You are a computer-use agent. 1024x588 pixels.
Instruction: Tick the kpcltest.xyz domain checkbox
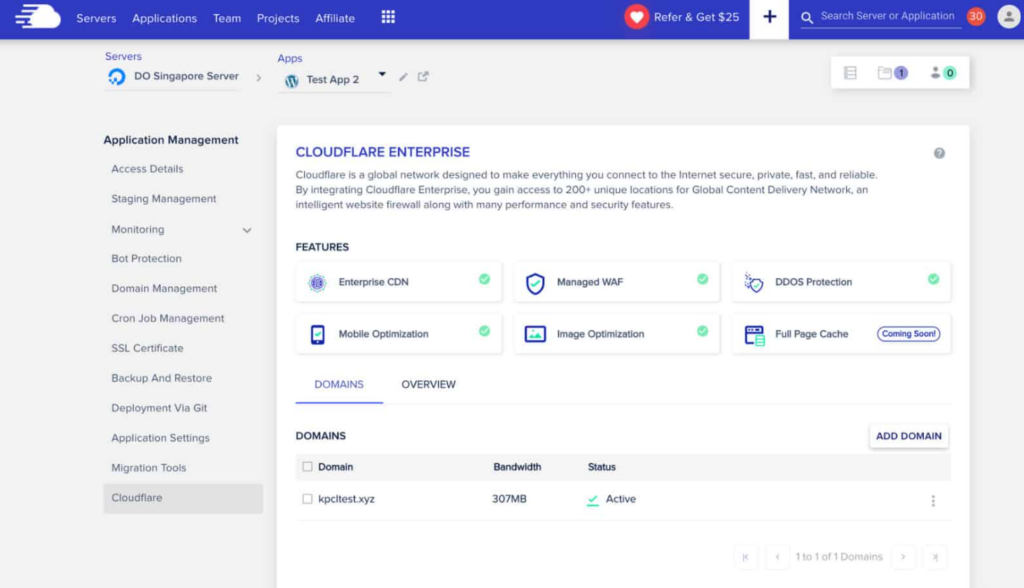click(307, 498)
